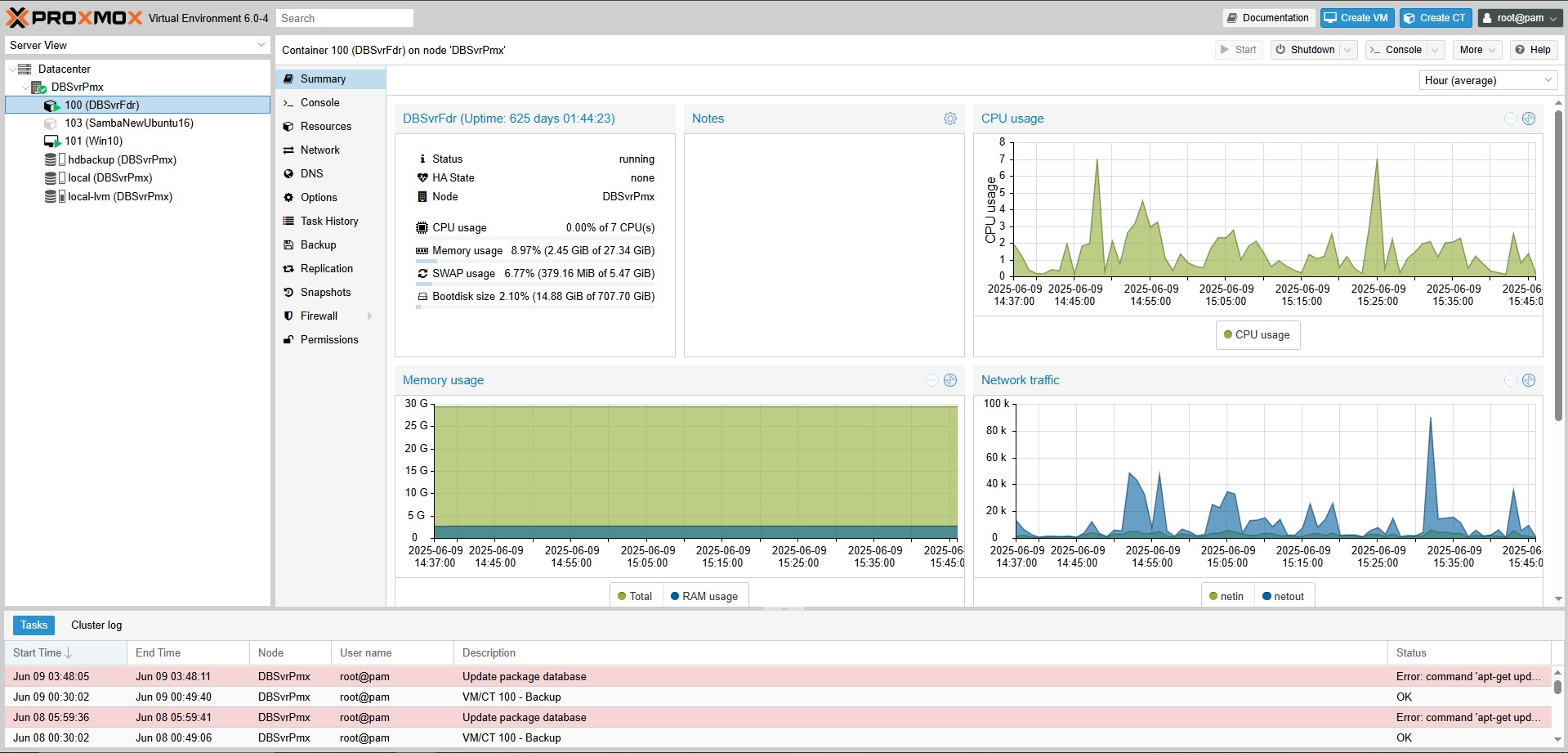Click the Memory usage chart undo-zoom icon
The width and height of the screenshot is (1568, 753).
click(x=931, y=380)
